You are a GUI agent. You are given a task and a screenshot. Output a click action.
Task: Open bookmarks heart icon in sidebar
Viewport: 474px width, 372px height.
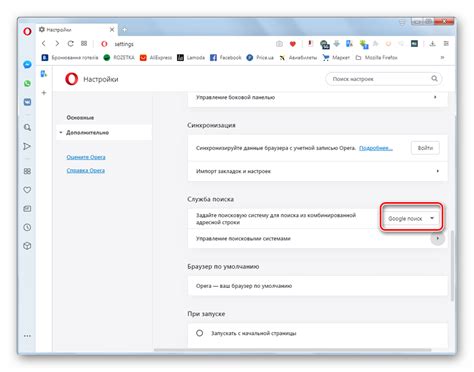pos(27,190)
